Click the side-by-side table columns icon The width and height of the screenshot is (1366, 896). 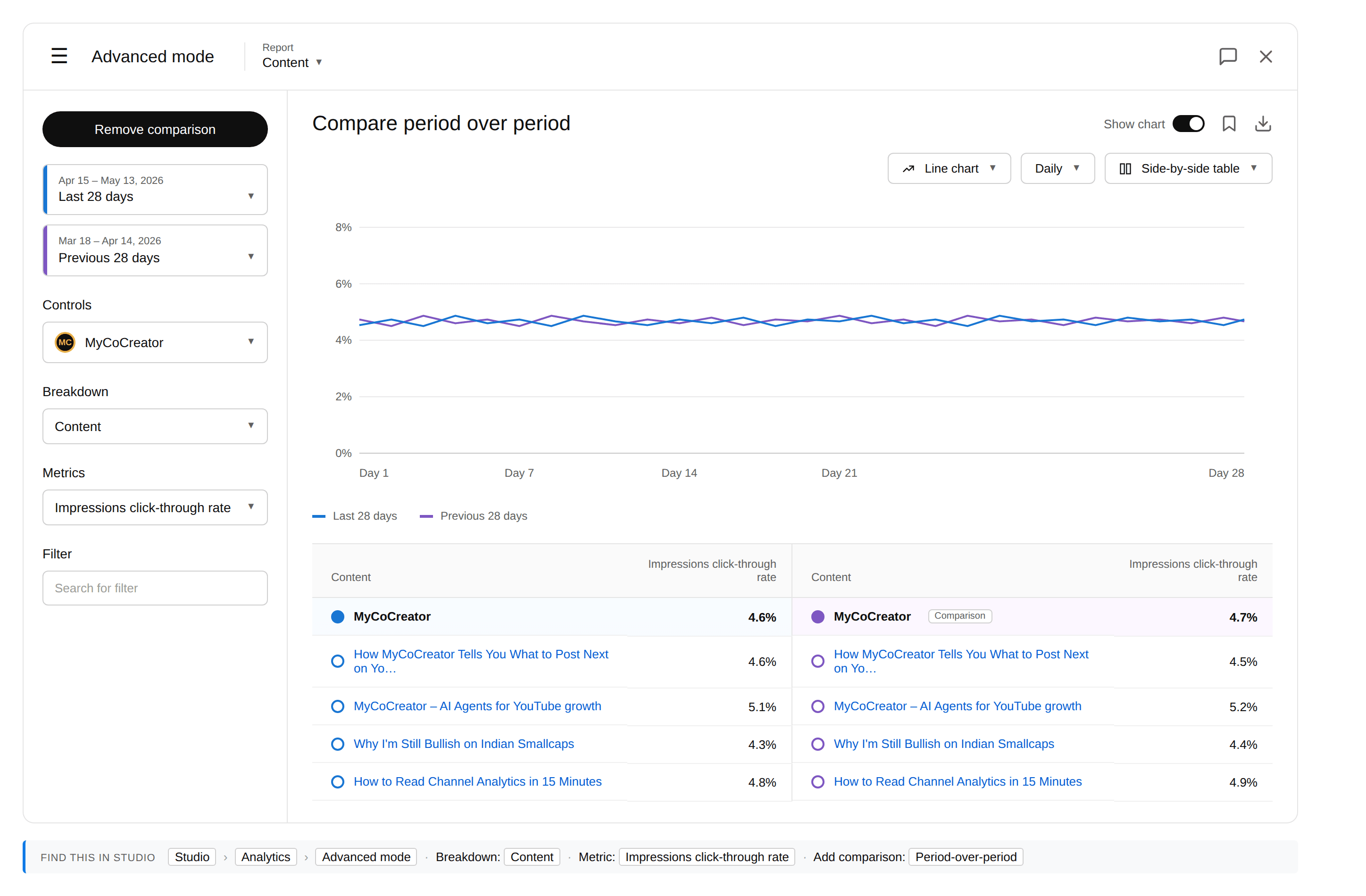1125,169
